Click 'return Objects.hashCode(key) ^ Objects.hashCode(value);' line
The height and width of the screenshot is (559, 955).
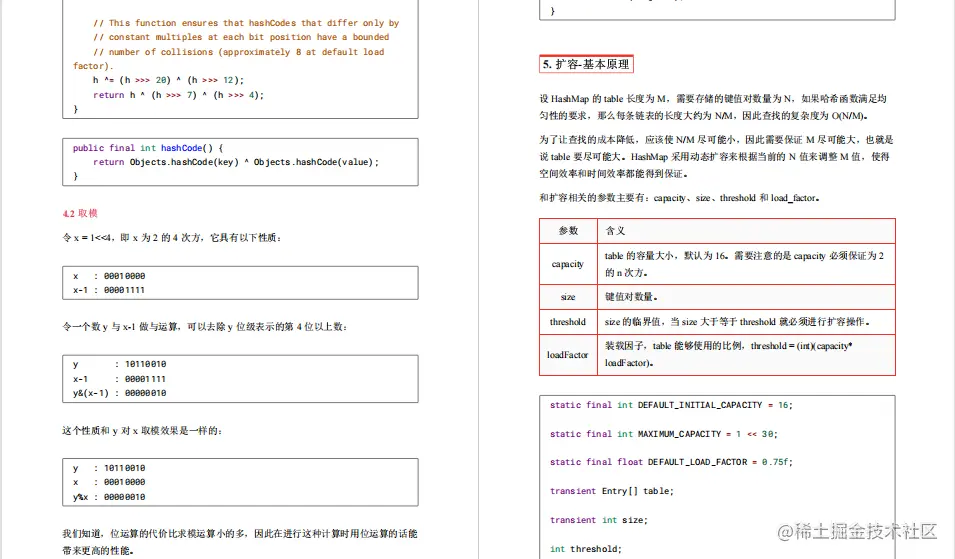(236, 162)
